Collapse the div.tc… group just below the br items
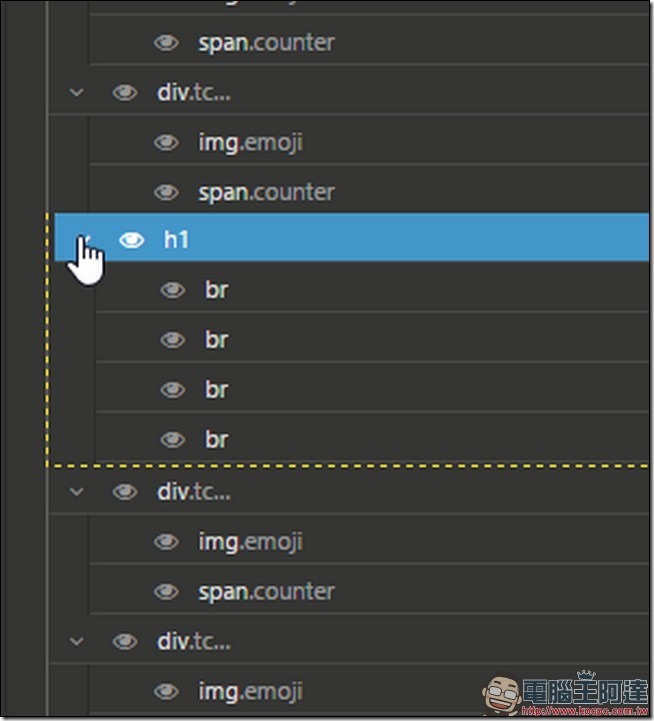Viewport: 654px width, 721px height. coord(76,492)
